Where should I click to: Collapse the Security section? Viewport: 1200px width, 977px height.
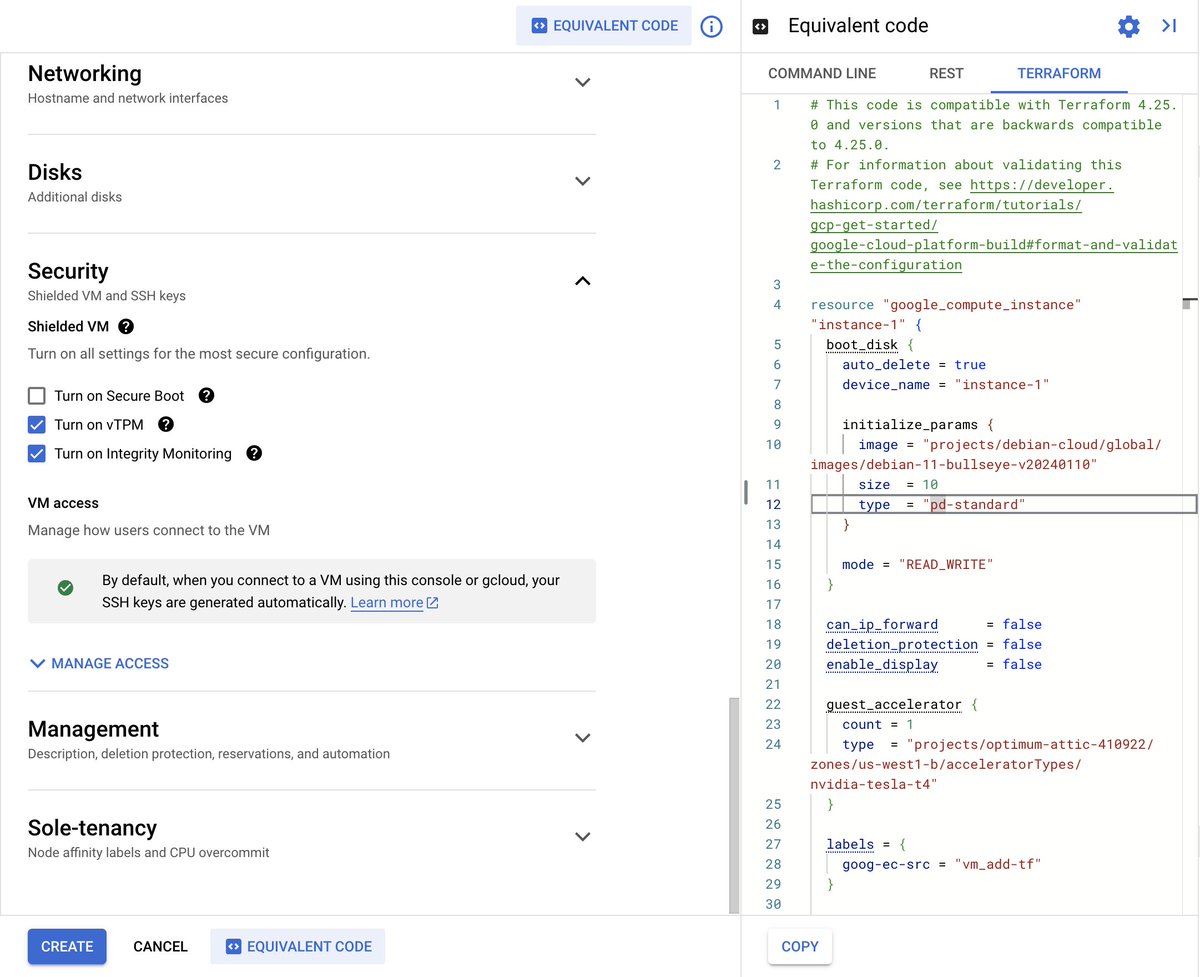[583, 281]
